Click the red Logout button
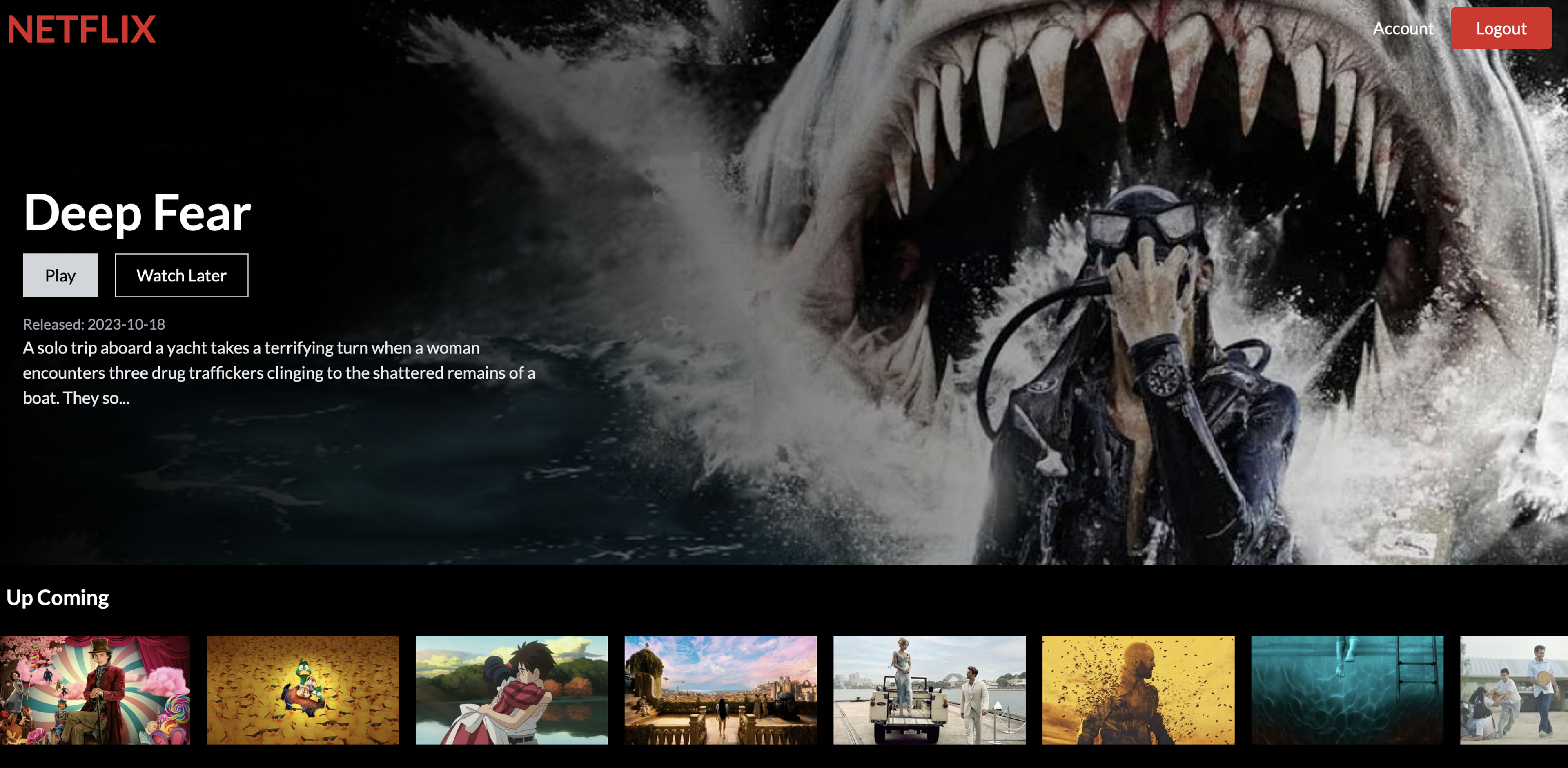 pos(1501,29)
